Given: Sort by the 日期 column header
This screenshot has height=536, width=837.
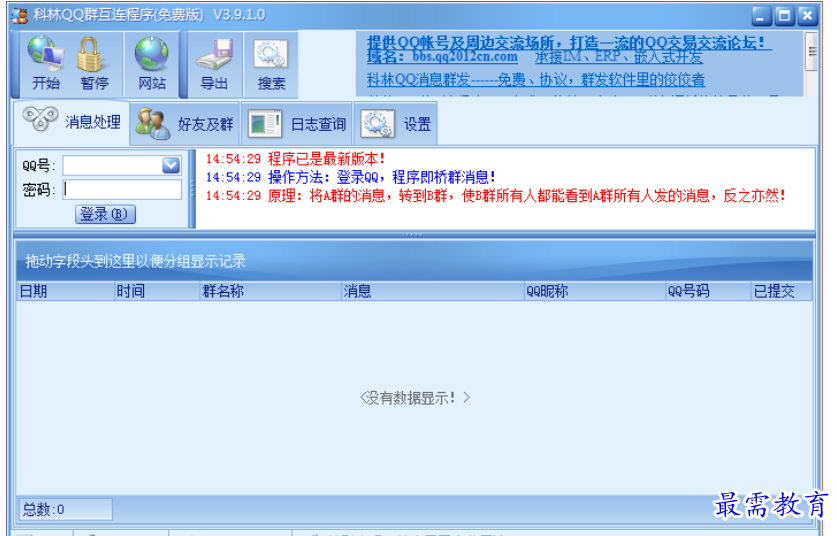Looking at the screenshot, I should pyautogui.click(x=66, y=291).
